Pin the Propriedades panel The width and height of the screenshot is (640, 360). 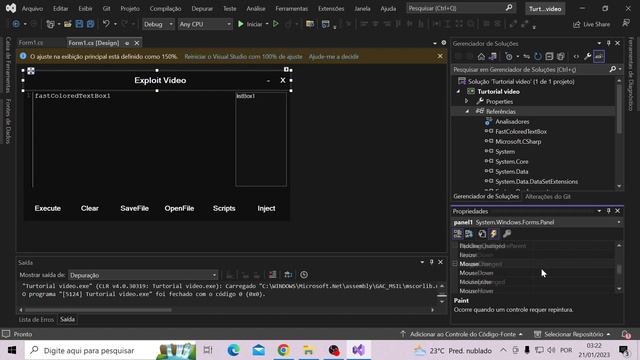coord(609,211)
